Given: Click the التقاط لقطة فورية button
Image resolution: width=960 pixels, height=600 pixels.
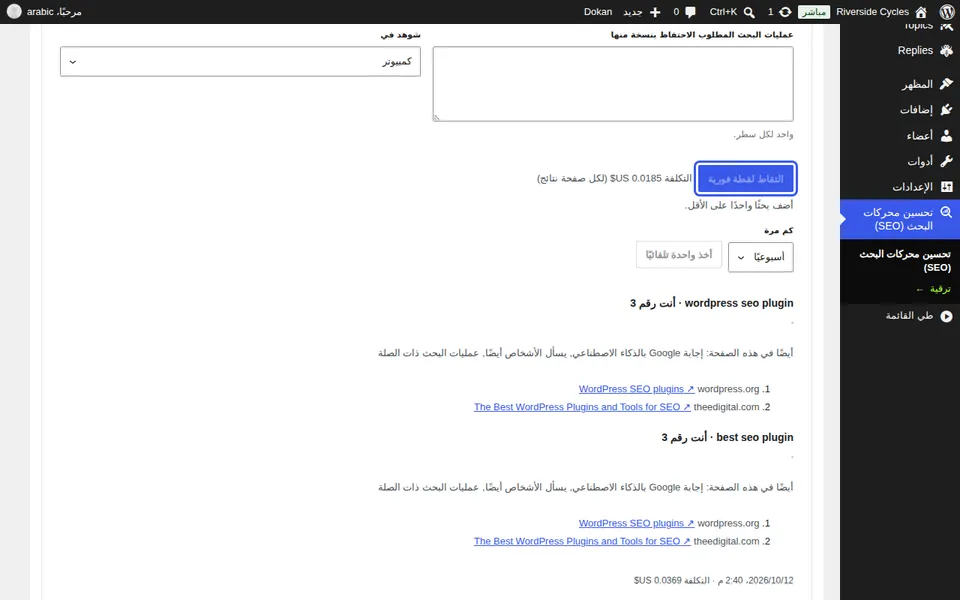Looking at the screenshot, I should [745, 179].
